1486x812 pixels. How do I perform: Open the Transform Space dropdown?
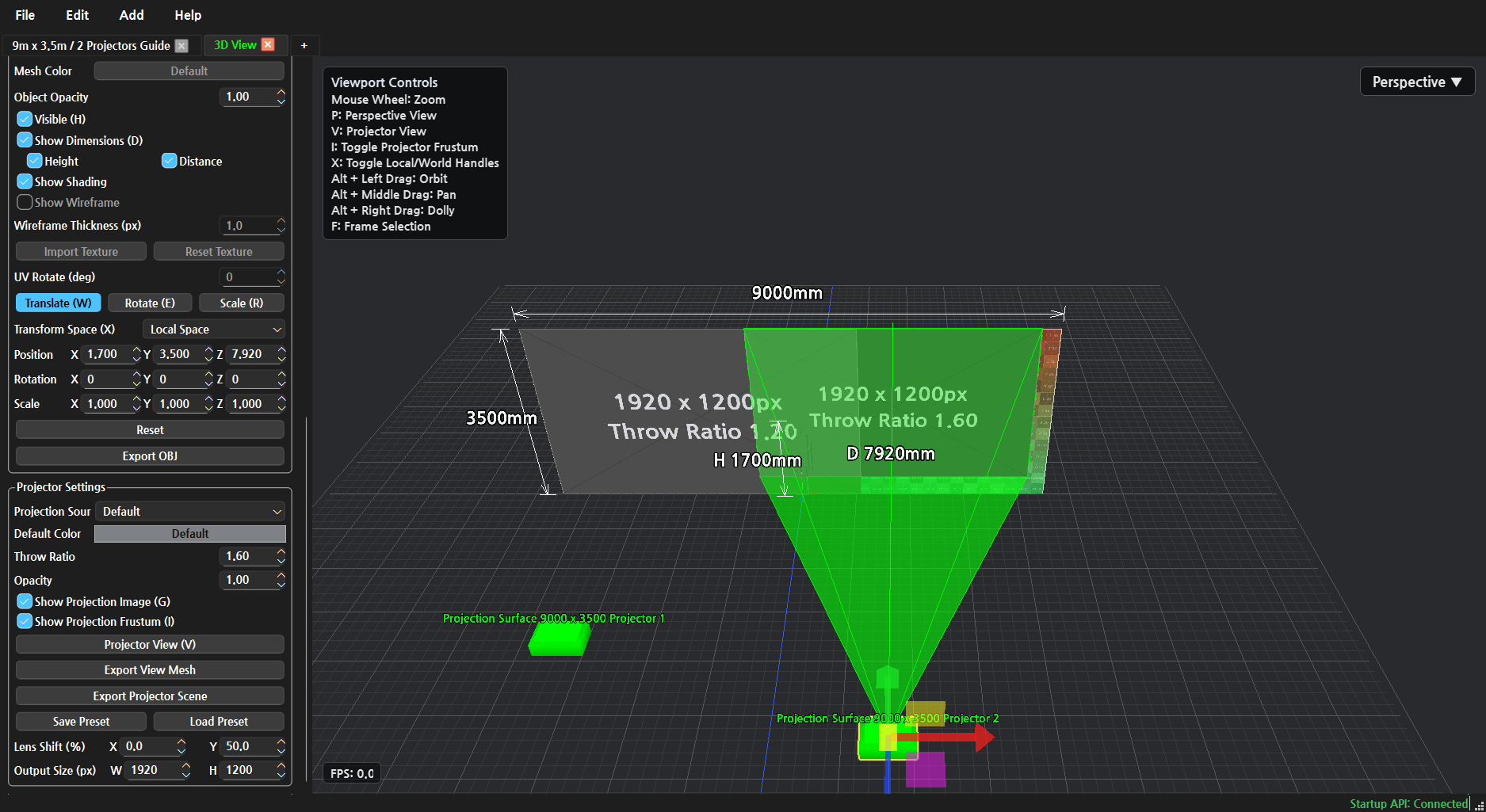(214, 330)
